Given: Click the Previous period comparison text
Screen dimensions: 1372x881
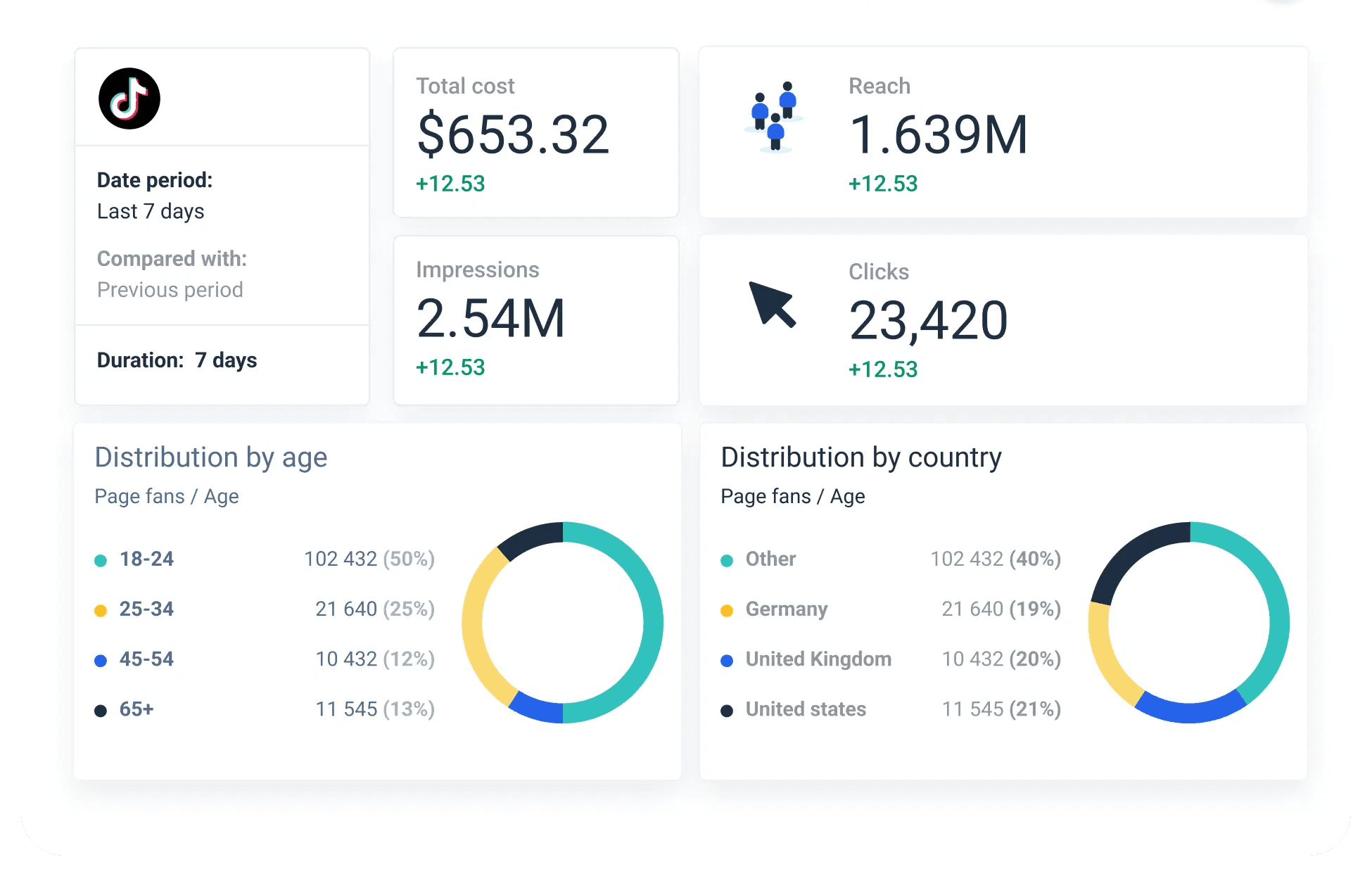Looking at the screenshot, I should pyautogui.click(x=170, y=290).
